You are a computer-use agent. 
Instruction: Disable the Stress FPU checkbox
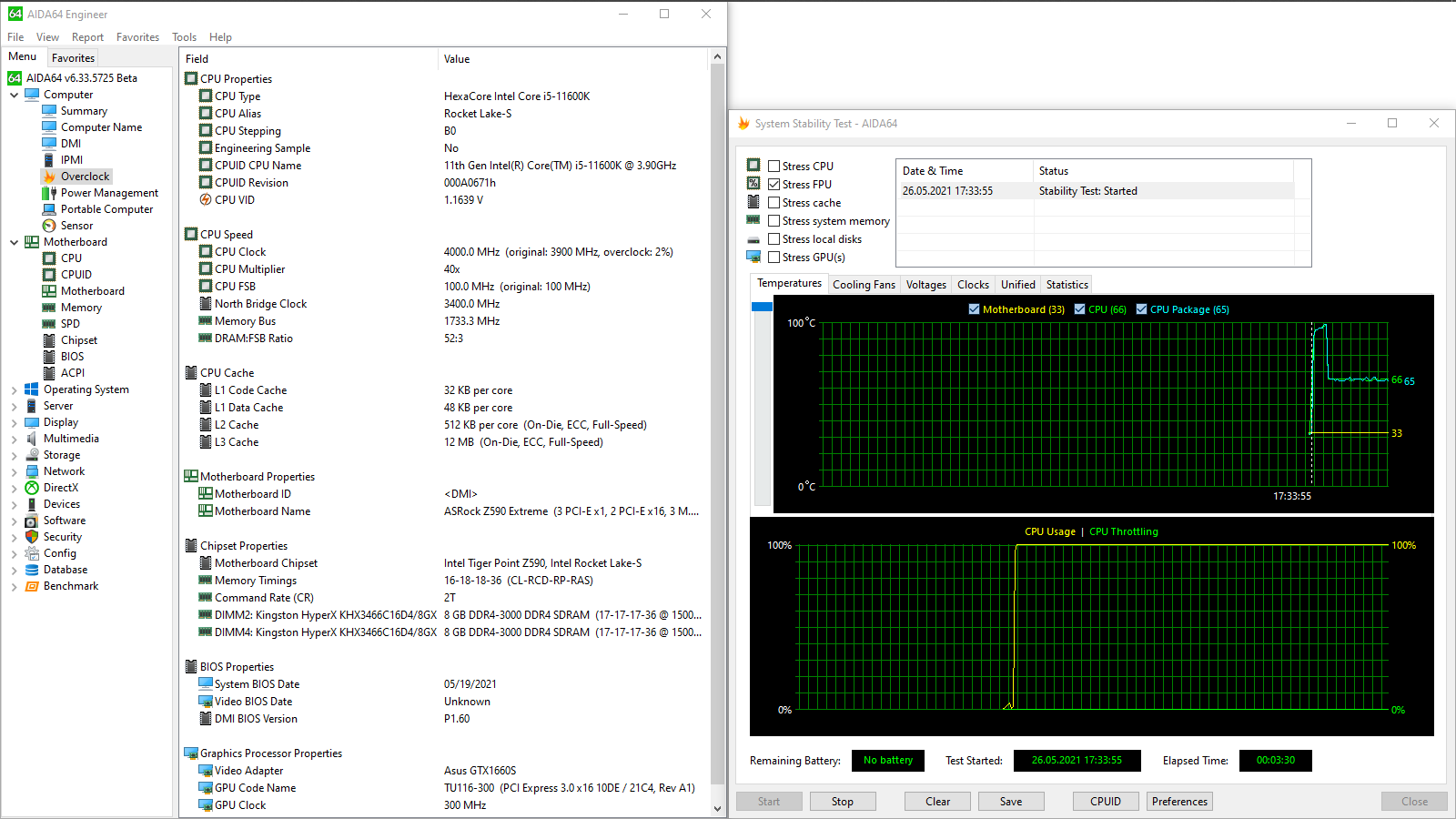pyautogui.click(x=774, y=184)
